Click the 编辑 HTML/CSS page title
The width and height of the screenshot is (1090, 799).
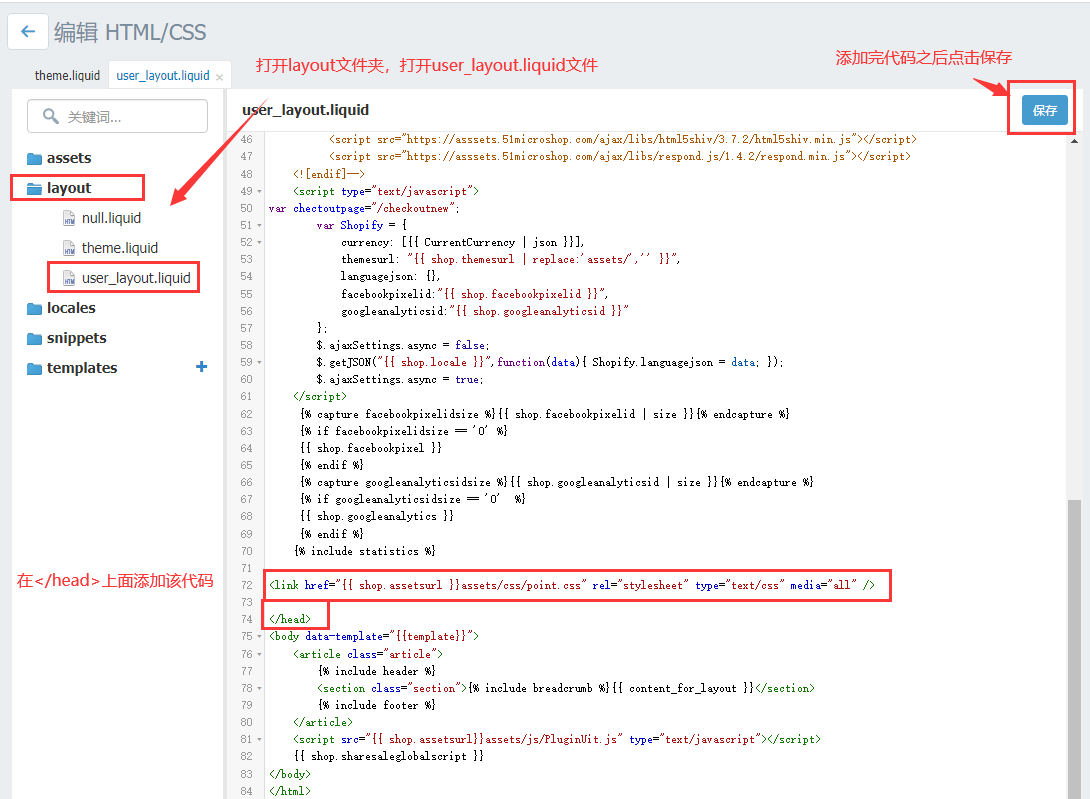click(130, 32)
